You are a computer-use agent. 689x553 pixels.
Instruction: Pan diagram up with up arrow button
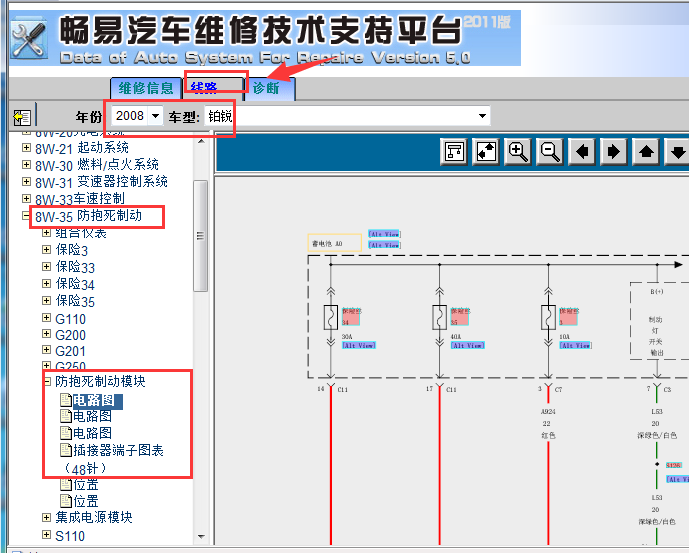[x=646, y=152]
